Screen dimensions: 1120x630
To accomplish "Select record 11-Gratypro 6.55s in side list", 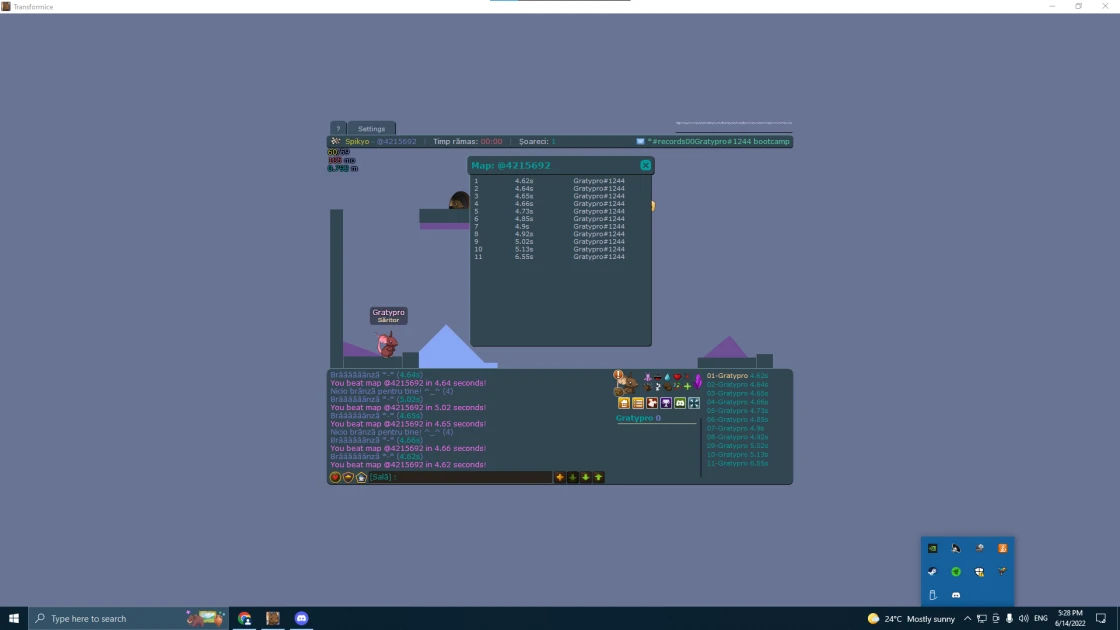I will coord(737,463).
